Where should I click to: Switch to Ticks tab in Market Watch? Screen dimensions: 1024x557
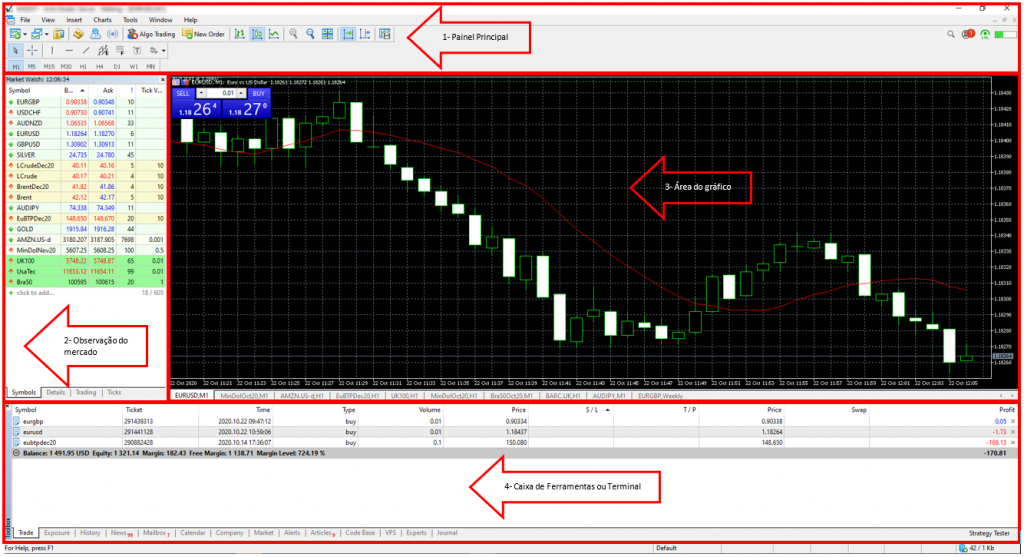114,392
